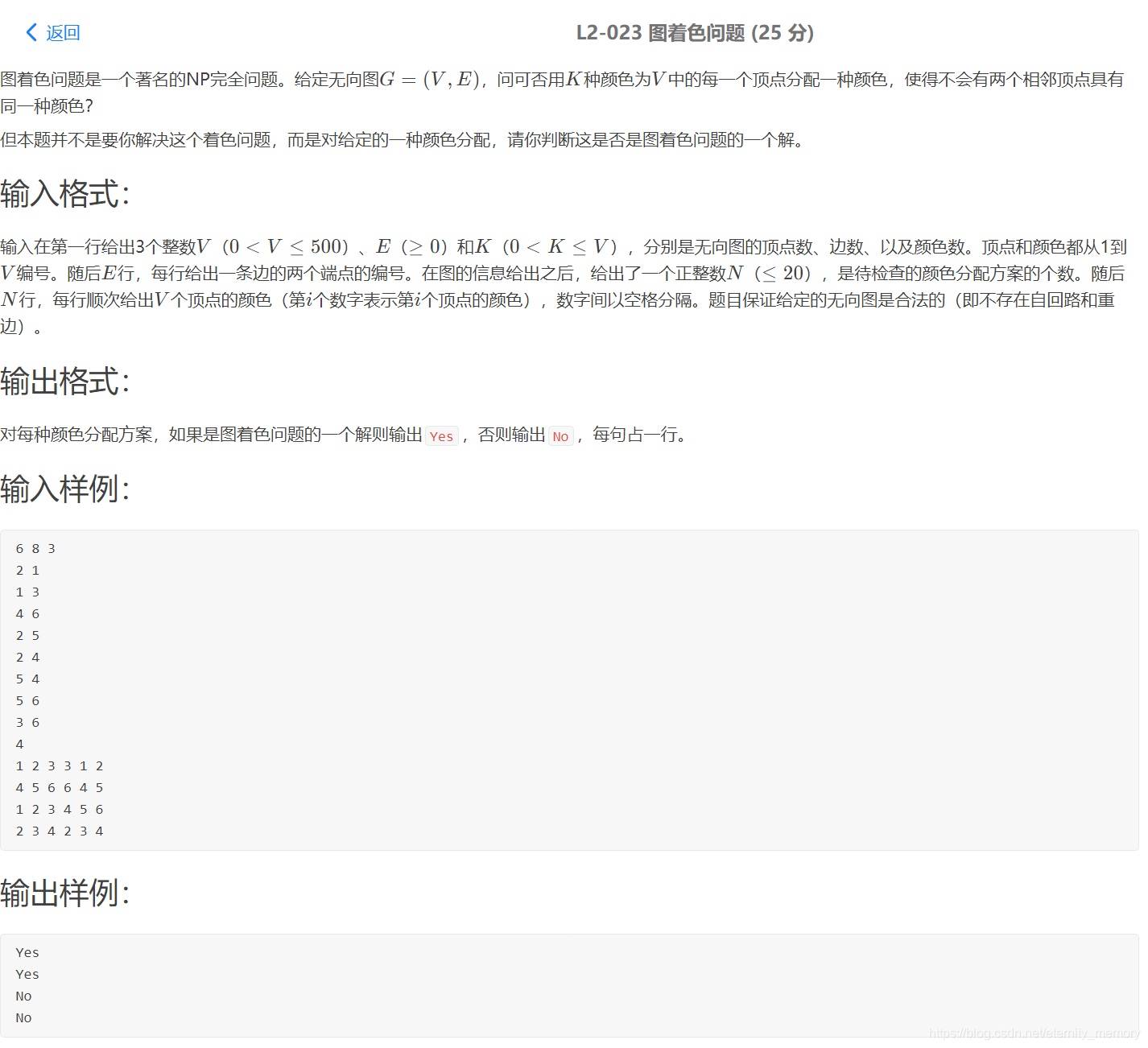Click the line 4 5 6 6 4 5
The width and height of the screenshot is (1148, 1048).
coord(59,787)
